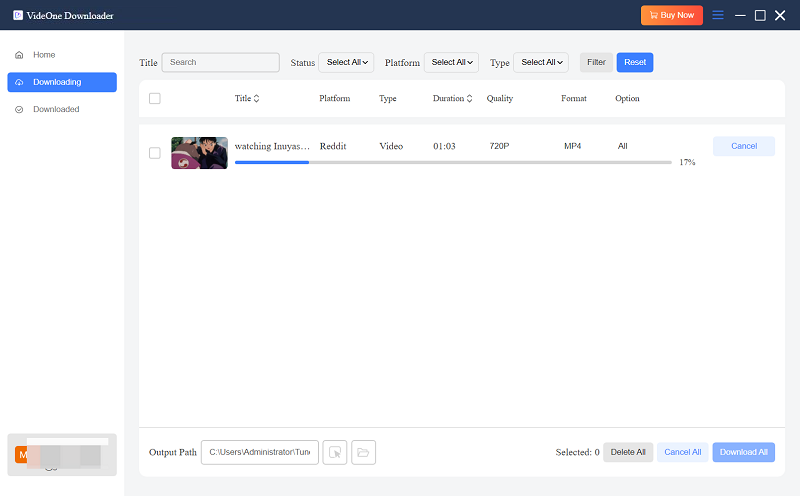Viewport: 800px width, 496px height.
Task: Switch to the Downloaded tab
Action: pyautogui.click(x=56, y=109)
